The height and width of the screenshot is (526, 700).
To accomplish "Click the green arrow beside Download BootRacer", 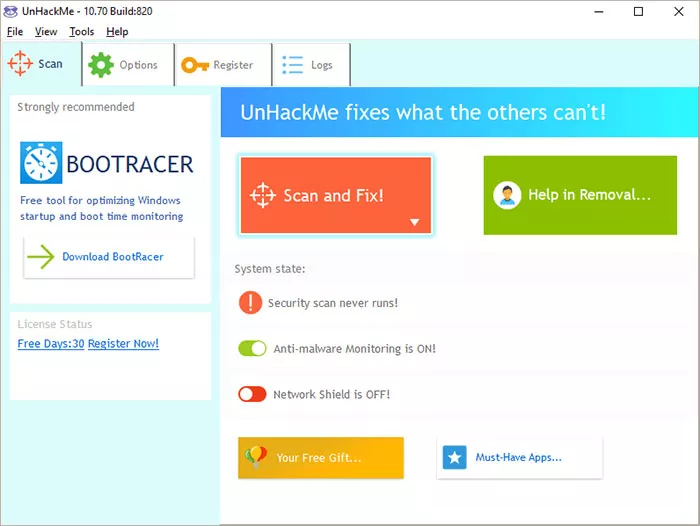I will click(41, 257).
